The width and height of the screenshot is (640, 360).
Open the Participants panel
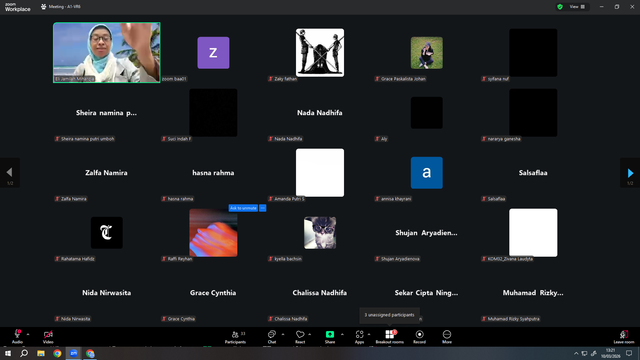(236, 337)
